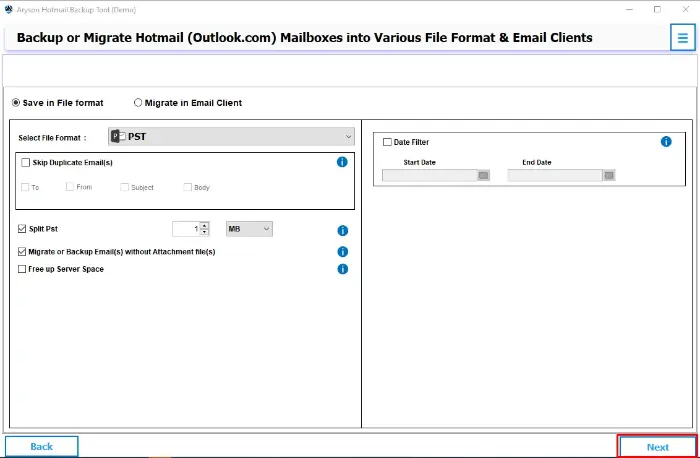Decrease split size with down arrow

pos(204,232)
